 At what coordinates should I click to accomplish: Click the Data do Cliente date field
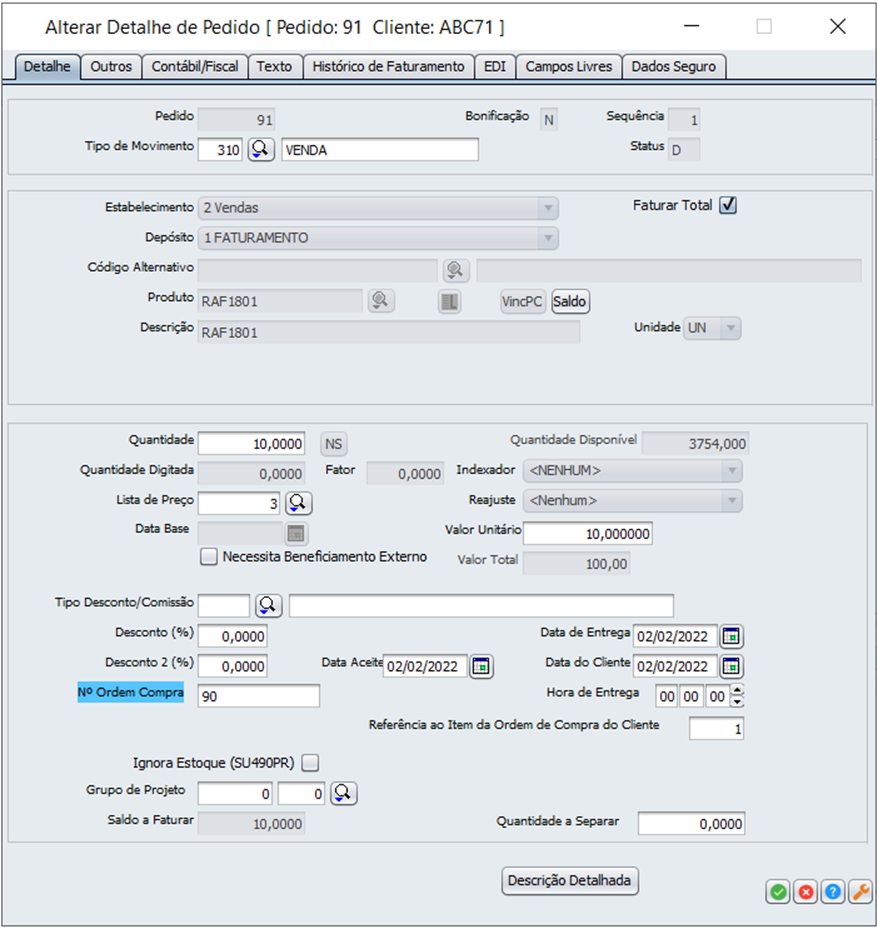click(675, 666)
